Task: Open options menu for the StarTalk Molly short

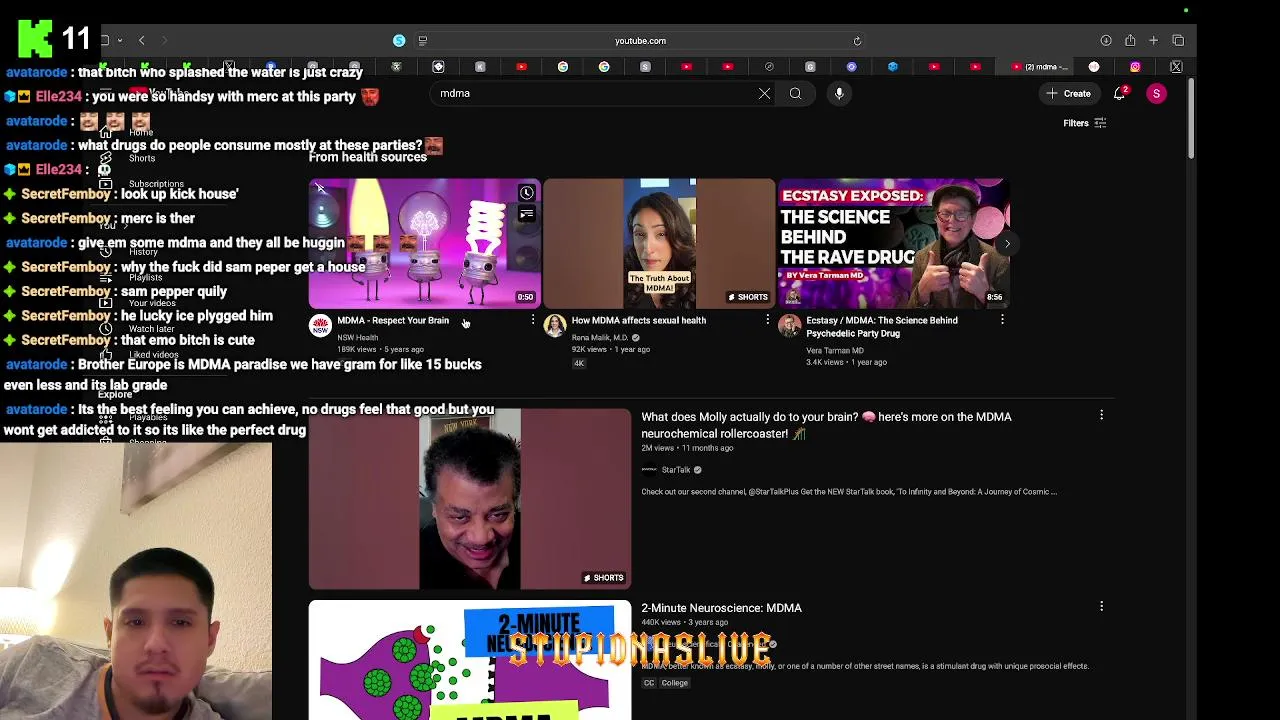Action: 1101,415
